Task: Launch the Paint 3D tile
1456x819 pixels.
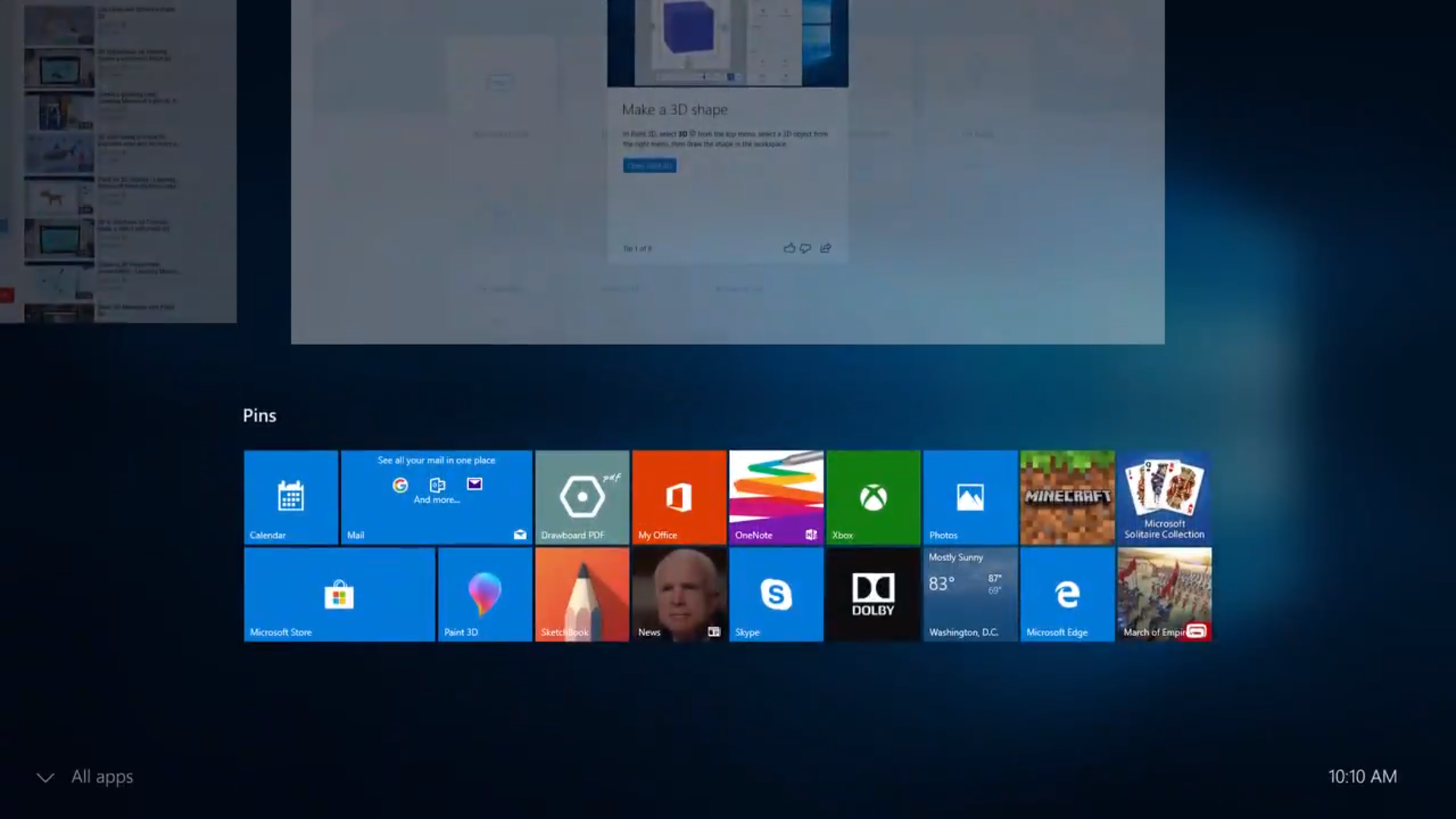Action: 485,595
